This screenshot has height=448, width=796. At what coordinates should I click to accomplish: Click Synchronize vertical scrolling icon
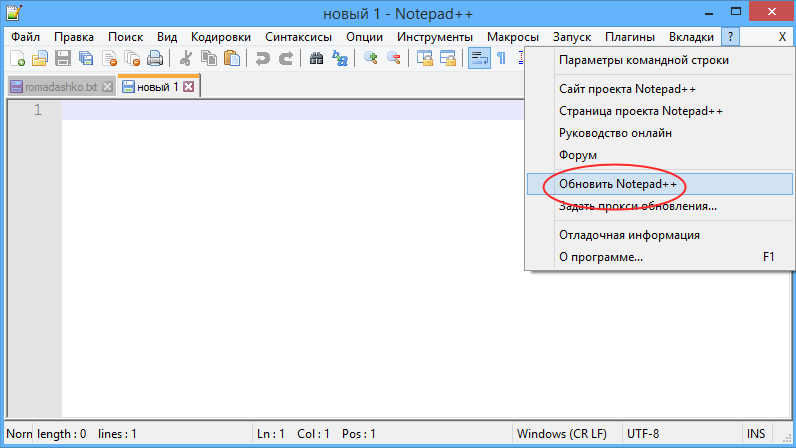(424, 58)
